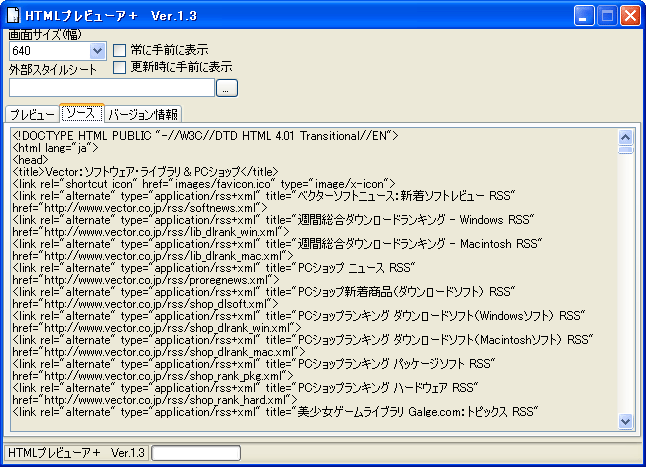Enable 常に手前に表示 checkbox
This screenshot has width=646, height=467.
[x=119, y=50]
